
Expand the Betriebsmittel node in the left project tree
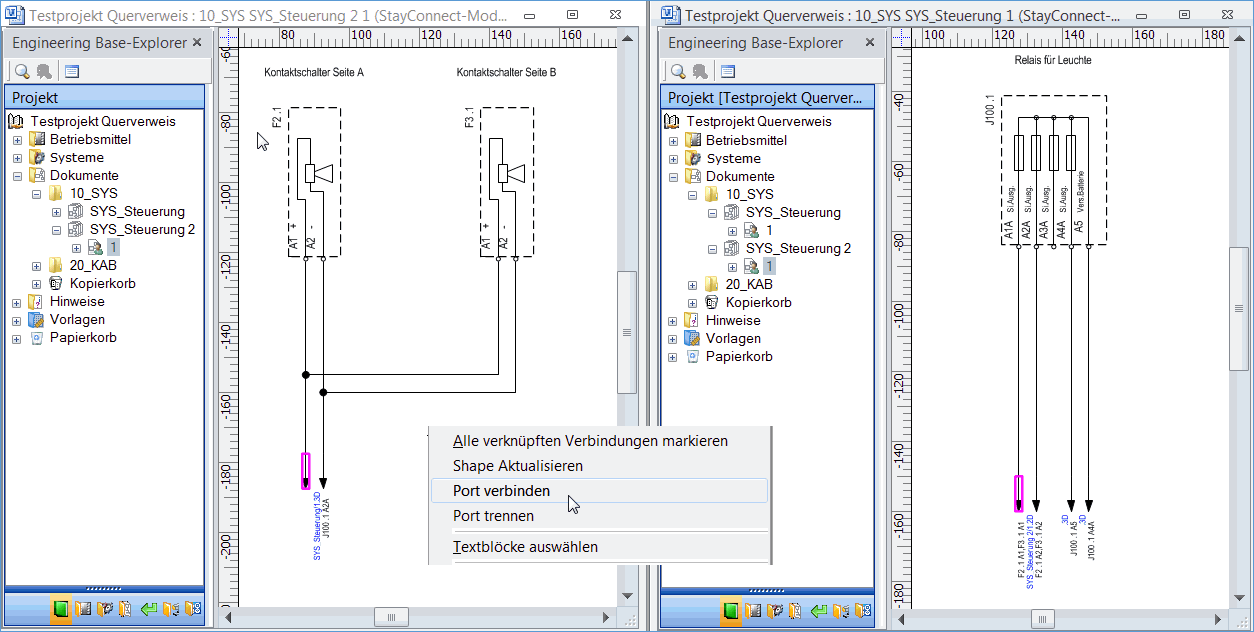[17, 140]
